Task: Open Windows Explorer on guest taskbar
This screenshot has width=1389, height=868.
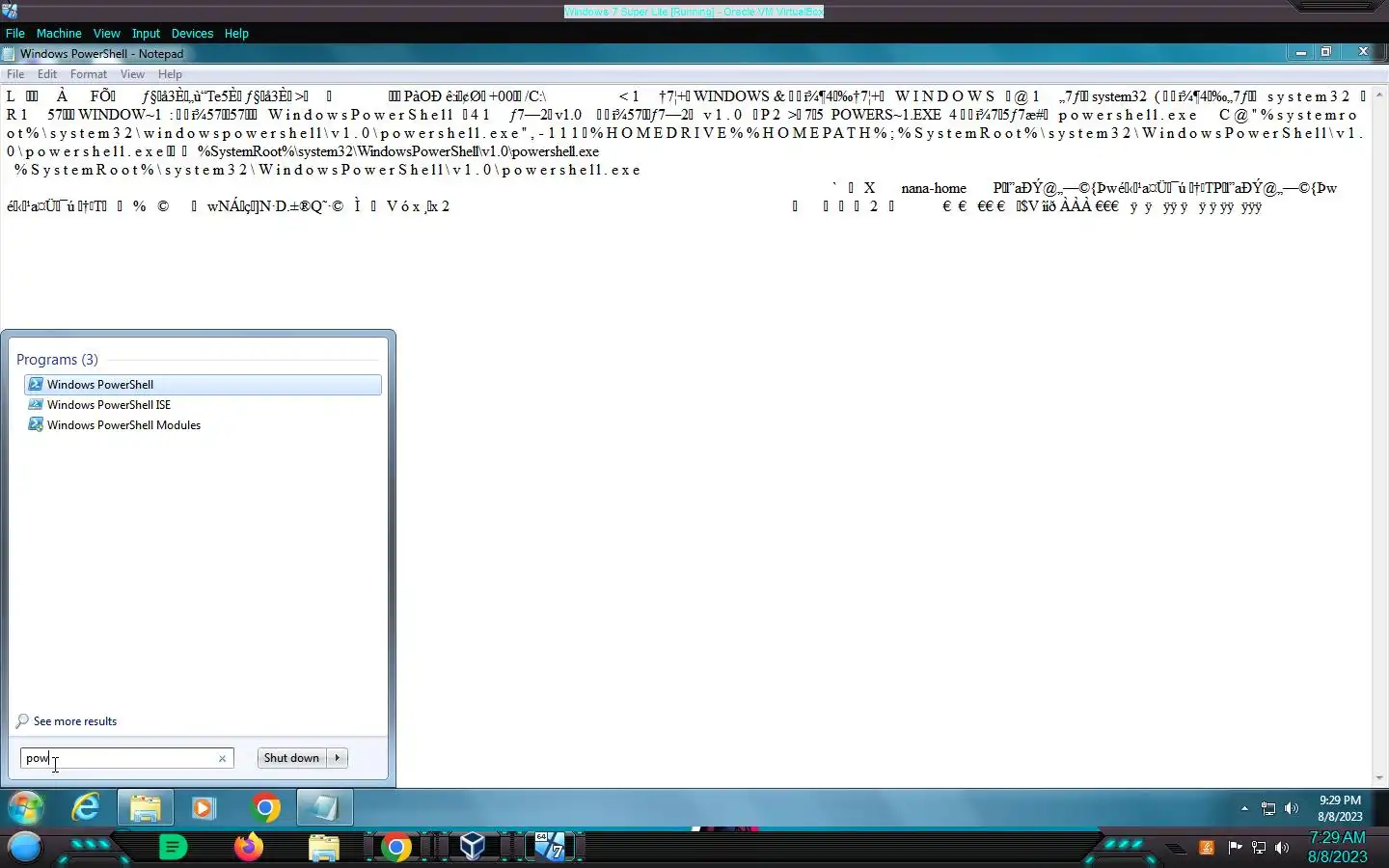Action: [146, 807]
